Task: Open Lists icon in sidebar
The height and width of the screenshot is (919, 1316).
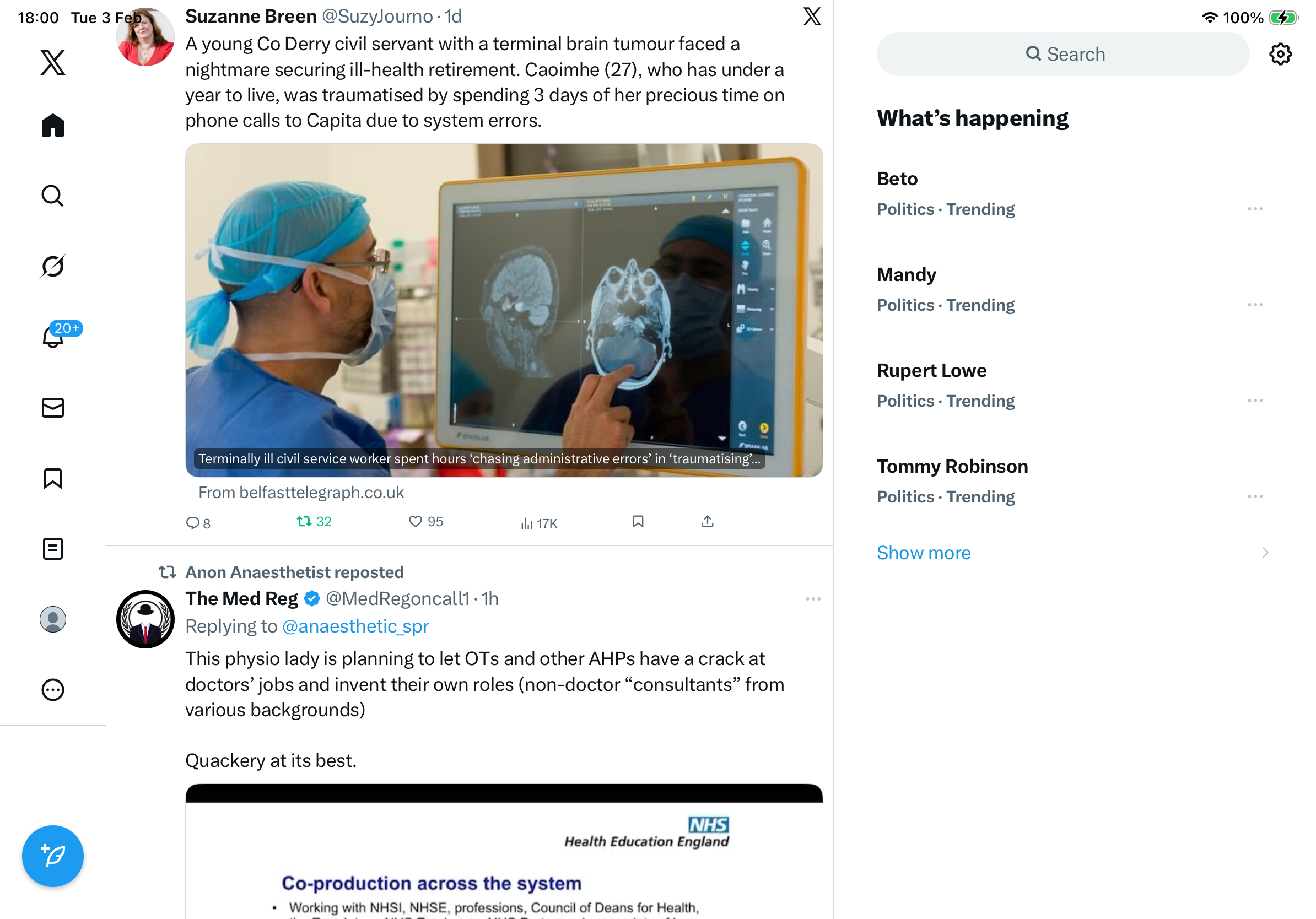Action: pyautogui.click(x=53, y=548)
